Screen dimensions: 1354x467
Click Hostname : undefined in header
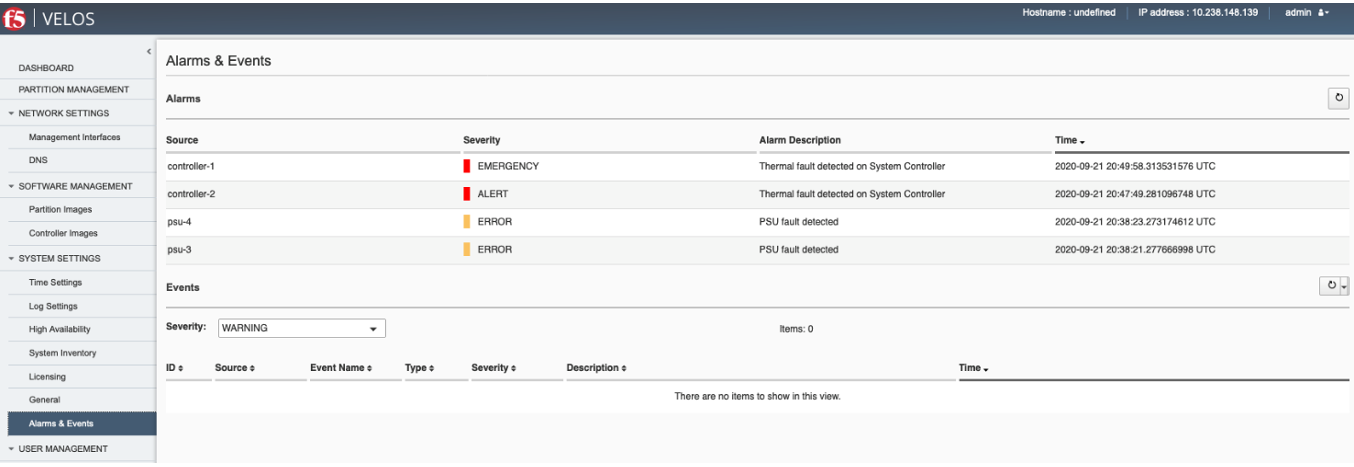click(1069, 13)
